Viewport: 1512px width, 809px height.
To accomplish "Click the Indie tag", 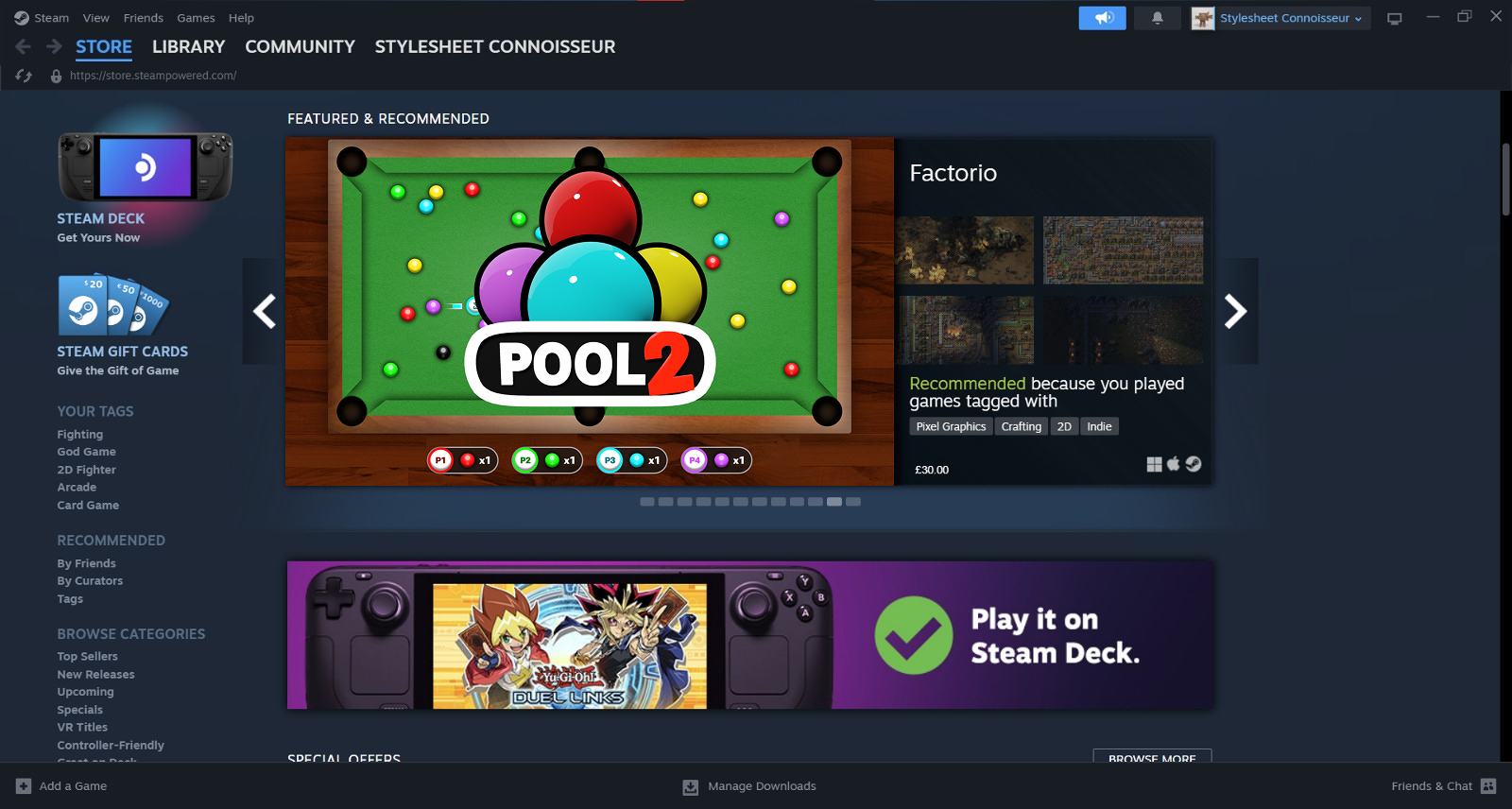I will pos(1099,427).
